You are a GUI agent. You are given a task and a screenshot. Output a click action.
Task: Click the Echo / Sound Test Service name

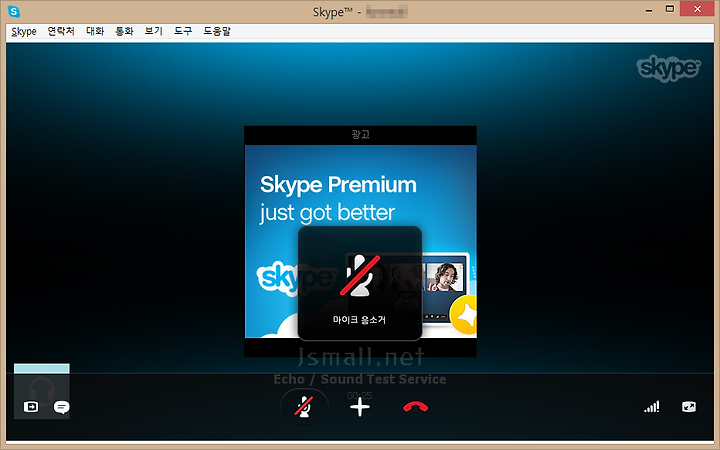click(x=360, y=379)
